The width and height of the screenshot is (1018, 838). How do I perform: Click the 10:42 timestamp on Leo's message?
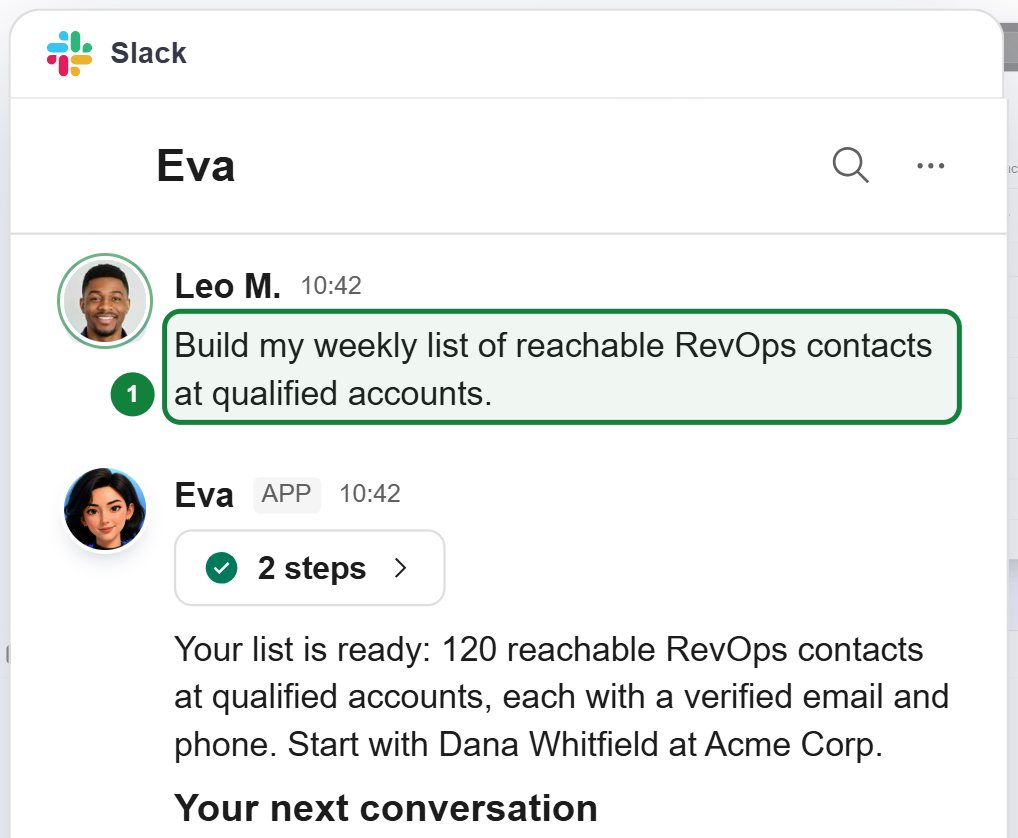click(x=331, y=286)
